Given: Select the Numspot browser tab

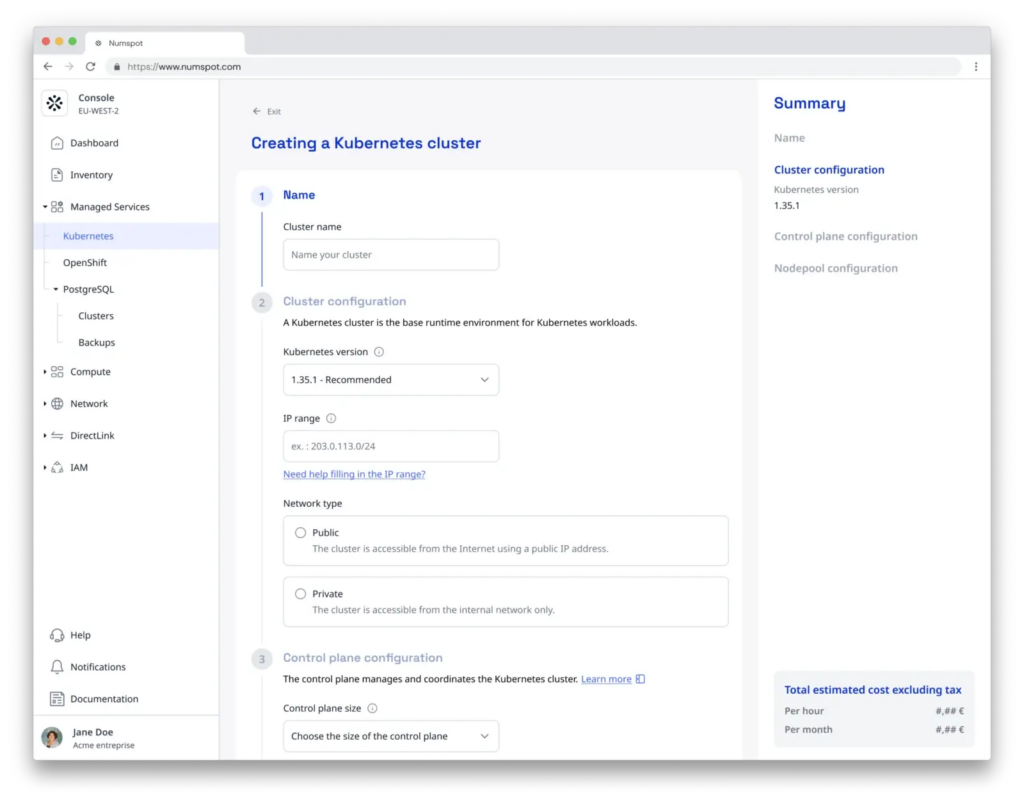Looking at the screenshot, I should pos(165,43).
